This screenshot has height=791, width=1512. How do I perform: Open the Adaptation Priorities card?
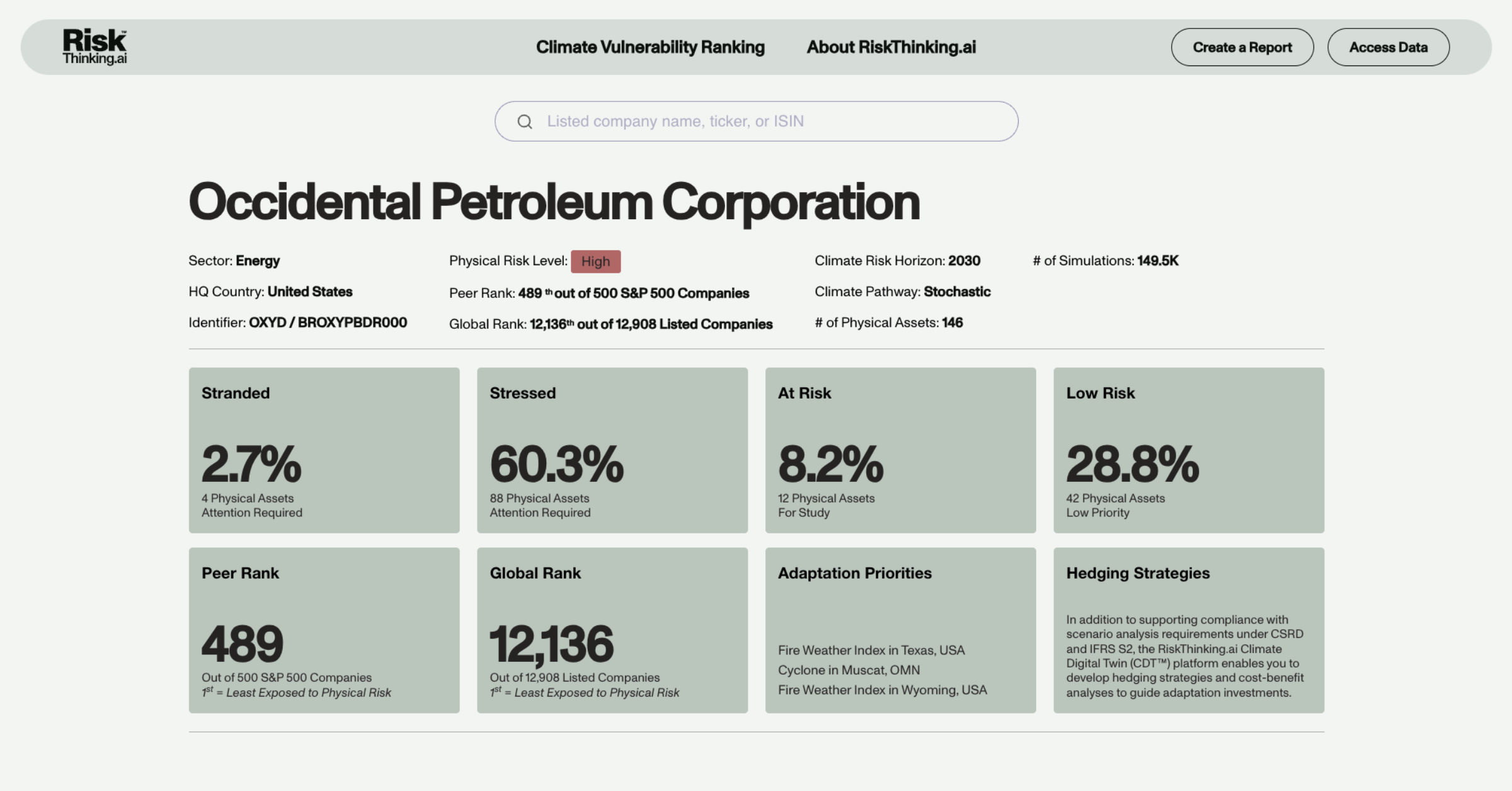pos(900,630)
